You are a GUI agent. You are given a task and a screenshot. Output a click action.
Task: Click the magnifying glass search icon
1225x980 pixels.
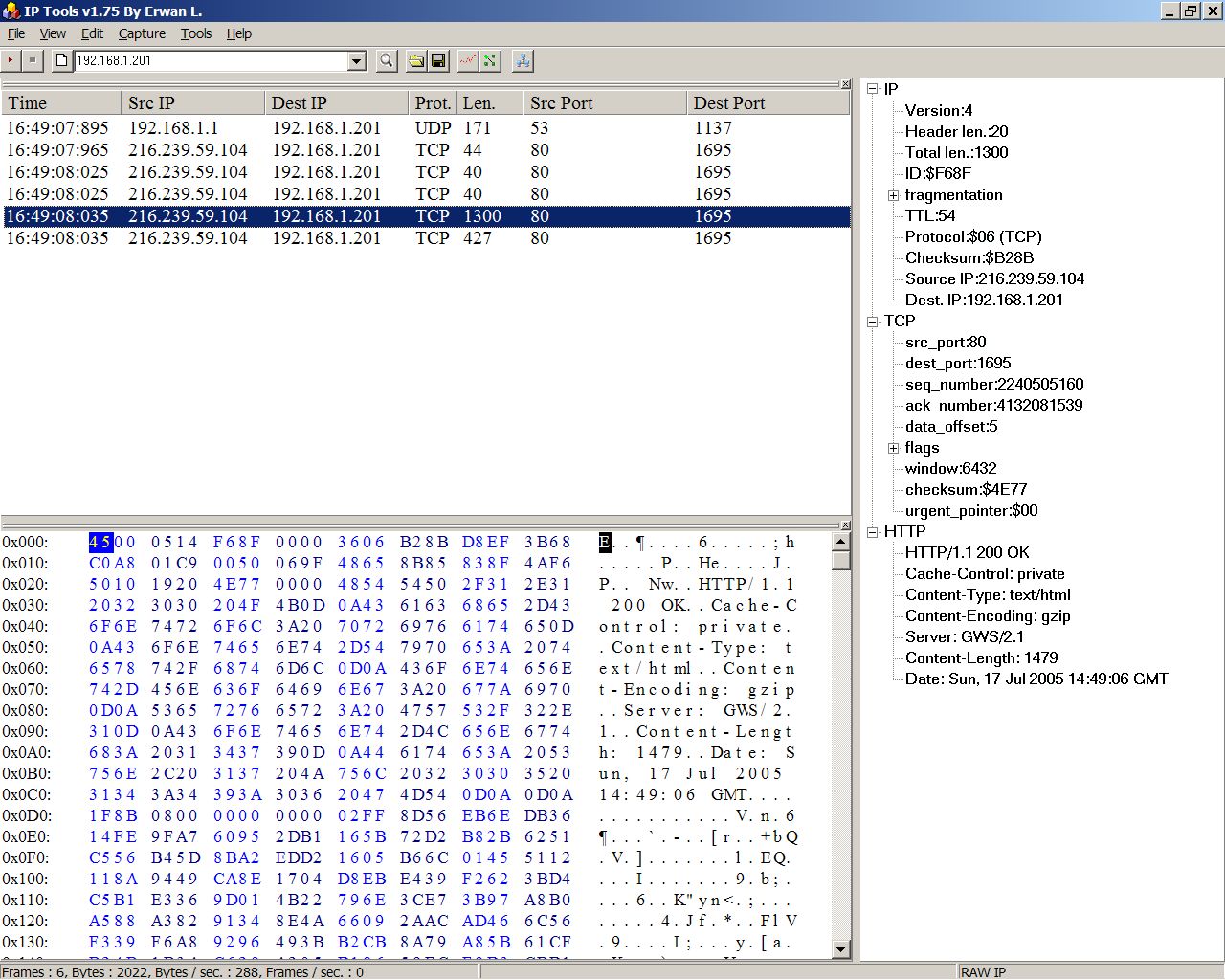pyautogui.click(x=387, y=61)
